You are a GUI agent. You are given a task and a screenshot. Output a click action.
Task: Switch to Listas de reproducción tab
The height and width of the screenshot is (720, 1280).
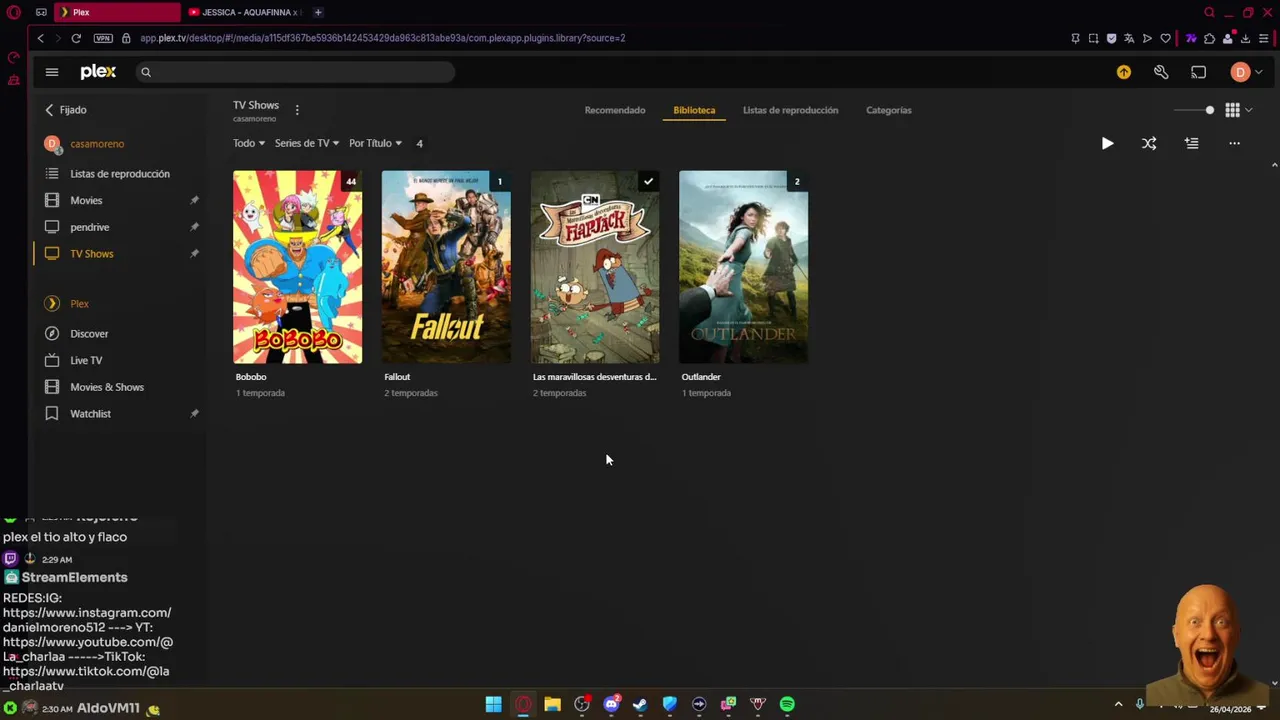pos(790,110)
